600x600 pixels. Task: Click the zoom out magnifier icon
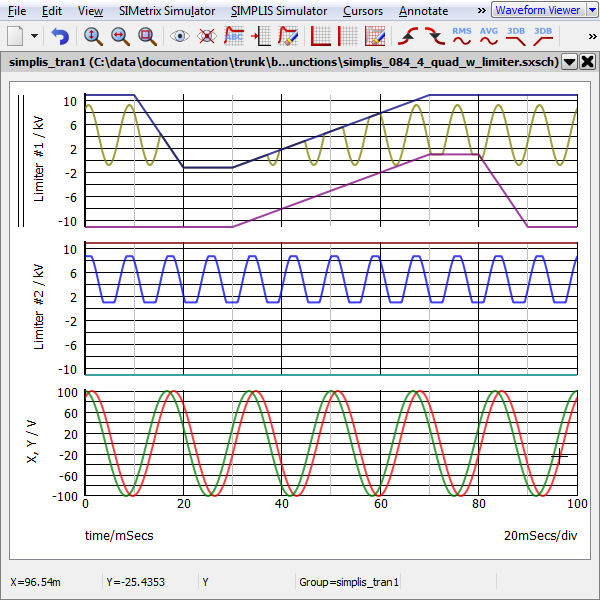[120, 36]
